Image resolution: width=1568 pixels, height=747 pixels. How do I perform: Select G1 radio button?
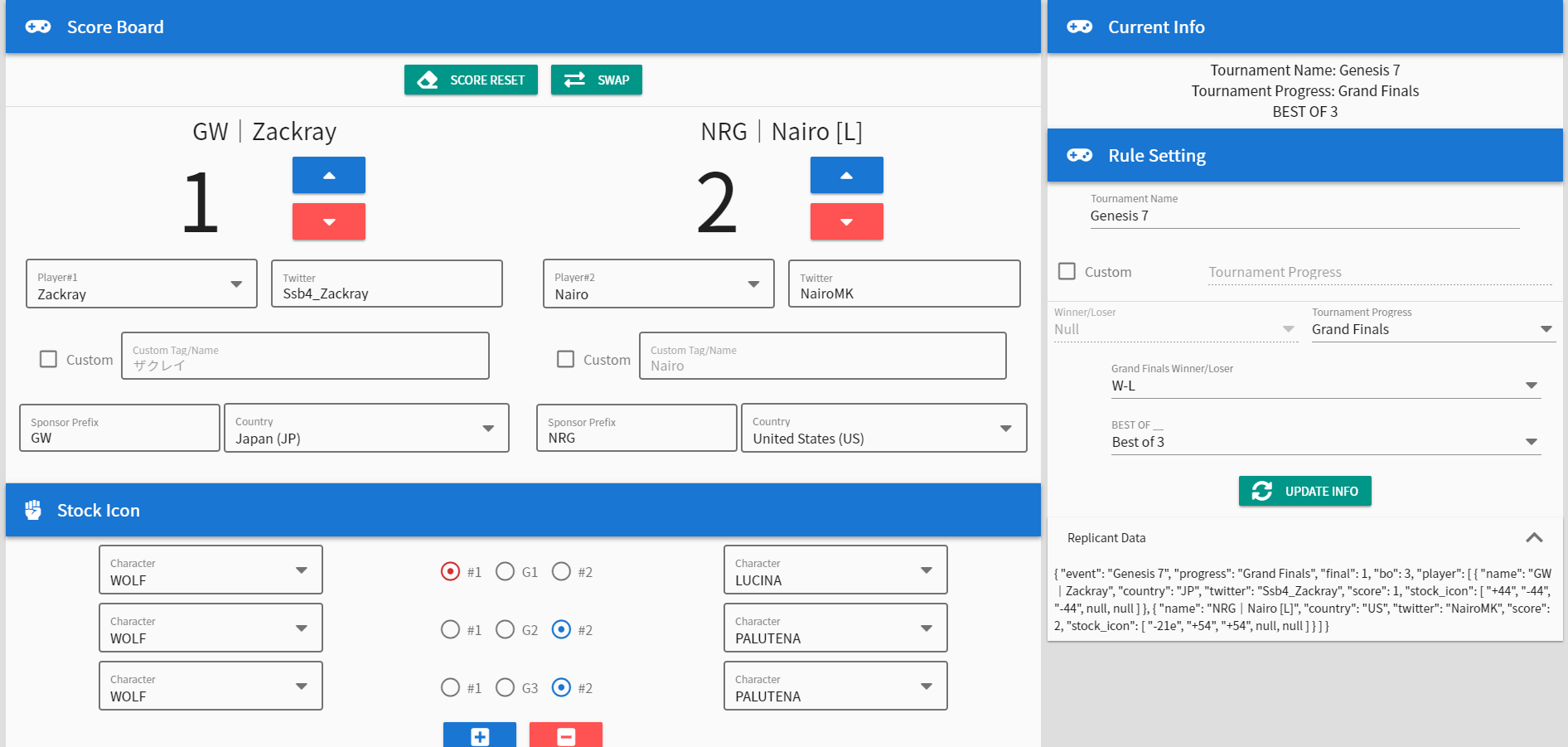(x=505, y=571)
